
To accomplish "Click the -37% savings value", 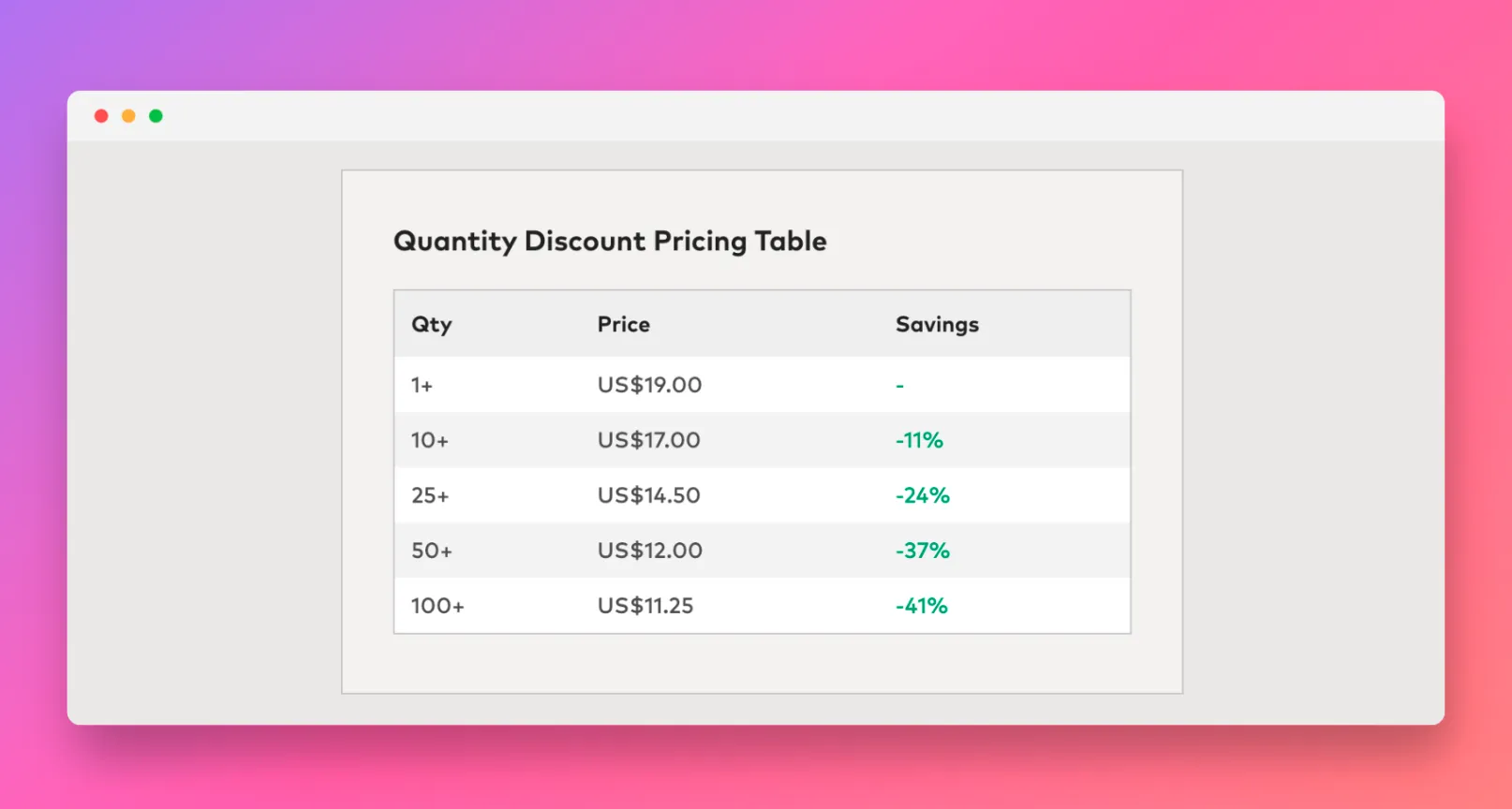I will click(923, 551).
